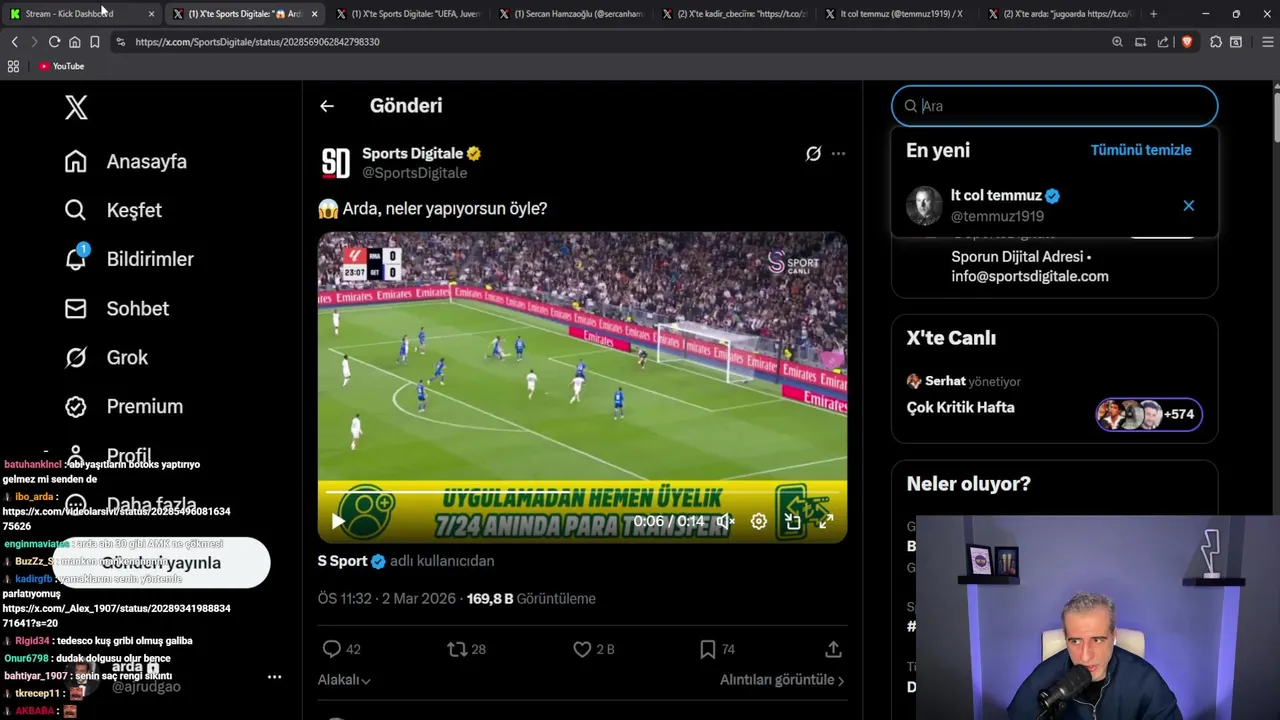Click the share page icon in address bar

pyautogui.click(x=1163, y=42)
